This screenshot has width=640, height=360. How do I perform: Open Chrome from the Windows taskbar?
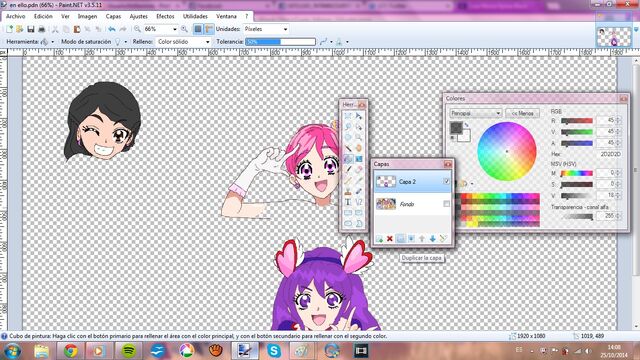coord(71,351)
